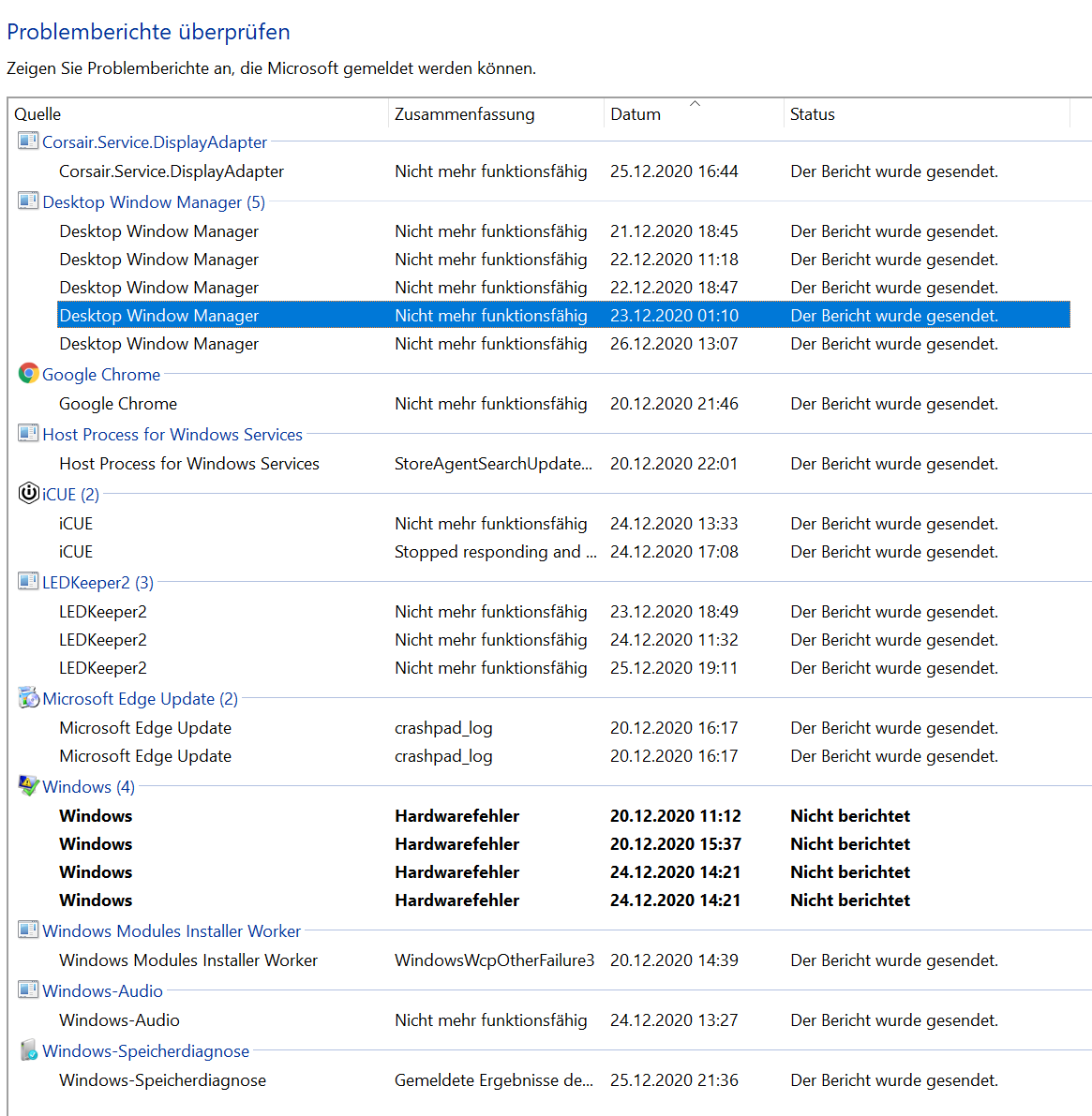Click the Microsoft Edge Update group icon
Screen dimensions: 1092x1116
(28, 697)
